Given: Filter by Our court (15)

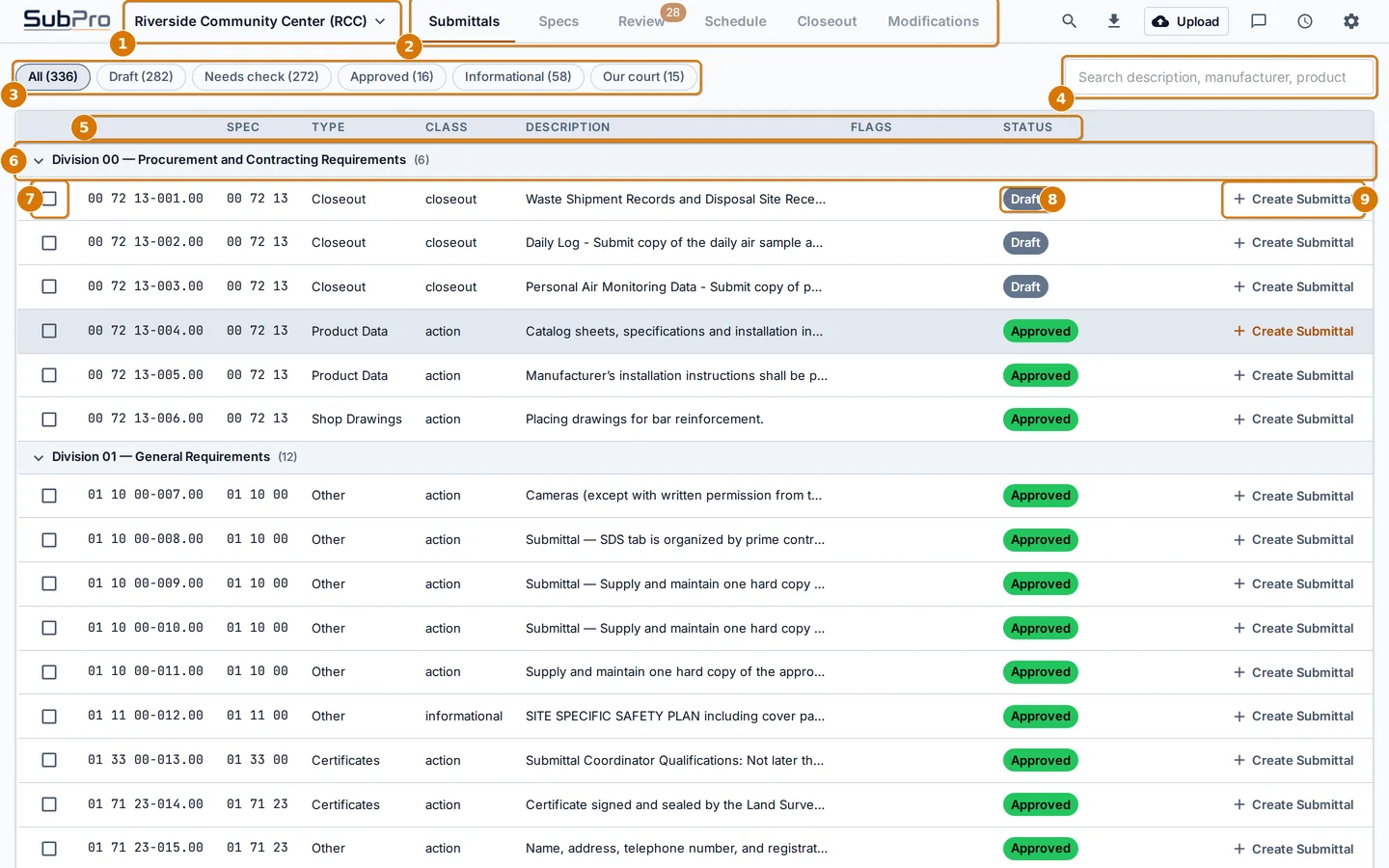Looking at the screenshot, I should click(643, 77).
